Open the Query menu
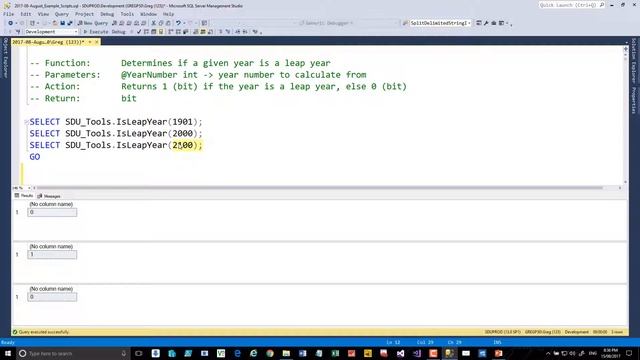This screenshot has height=360, width=640. 62,14
